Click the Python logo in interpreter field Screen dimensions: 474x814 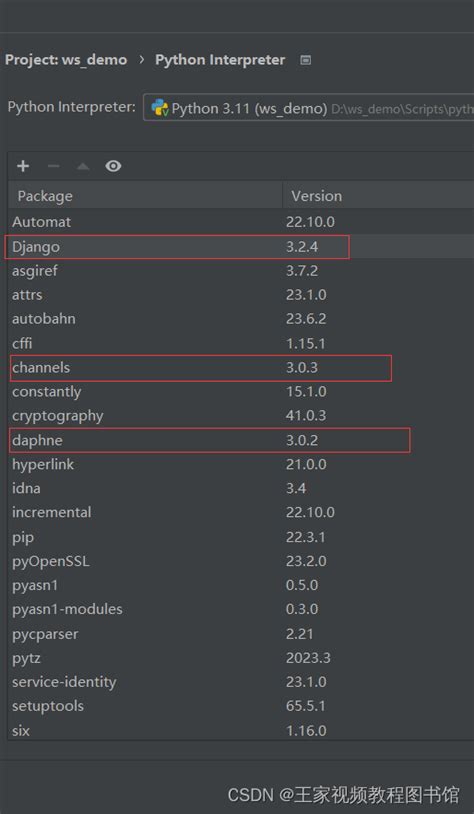click(160, 108)
